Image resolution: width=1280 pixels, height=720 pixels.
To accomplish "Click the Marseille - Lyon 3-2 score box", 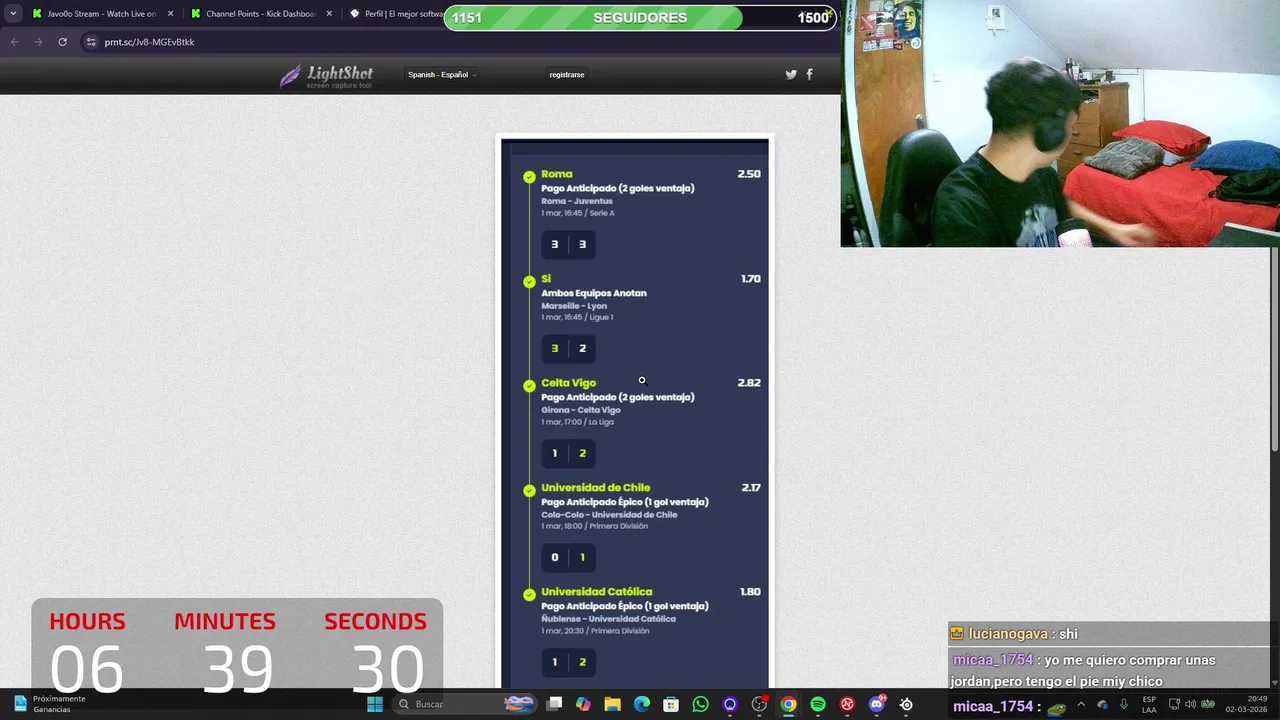I will tap(568, 348).
